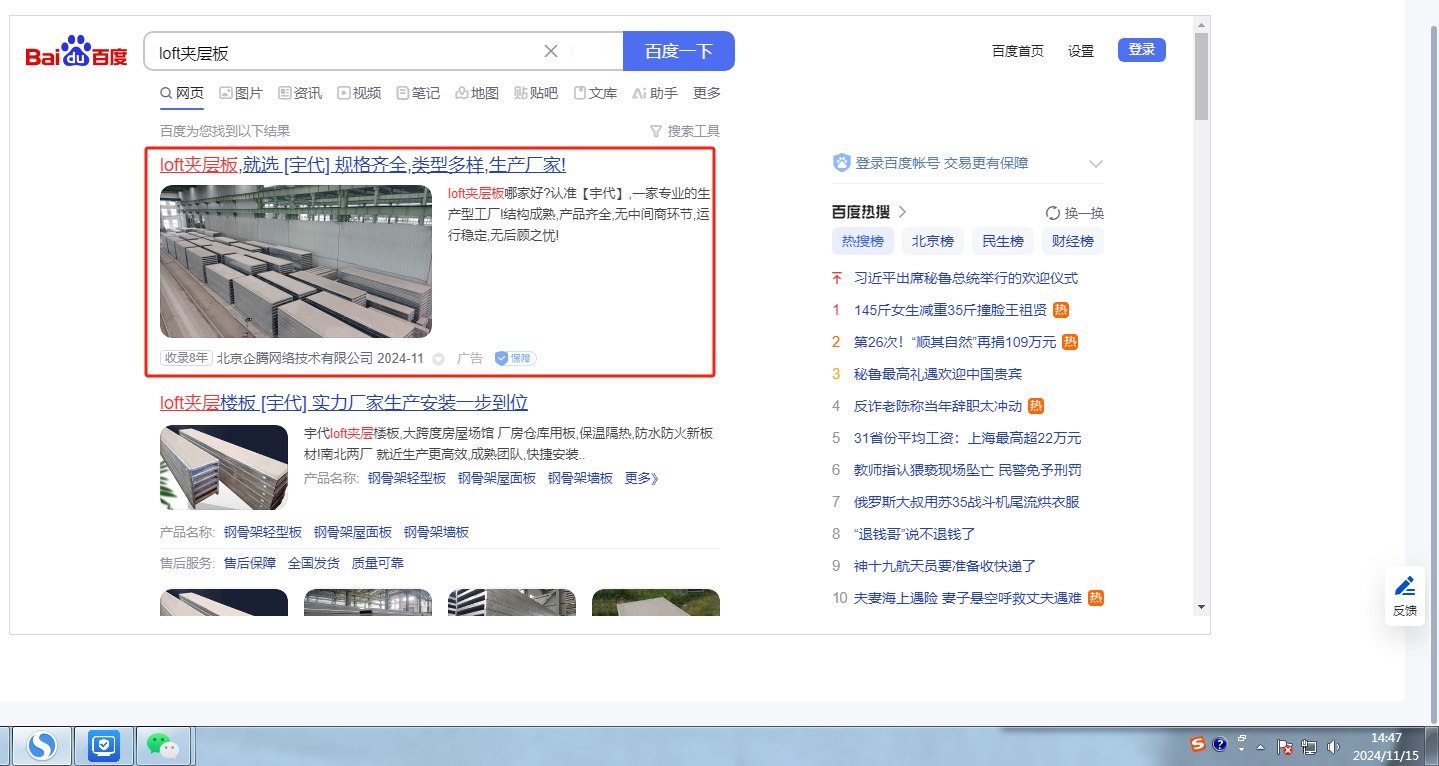Refresh hot searches with 换一换
The height and width of the screenshot is (766, 1439).
point(1075,213)
